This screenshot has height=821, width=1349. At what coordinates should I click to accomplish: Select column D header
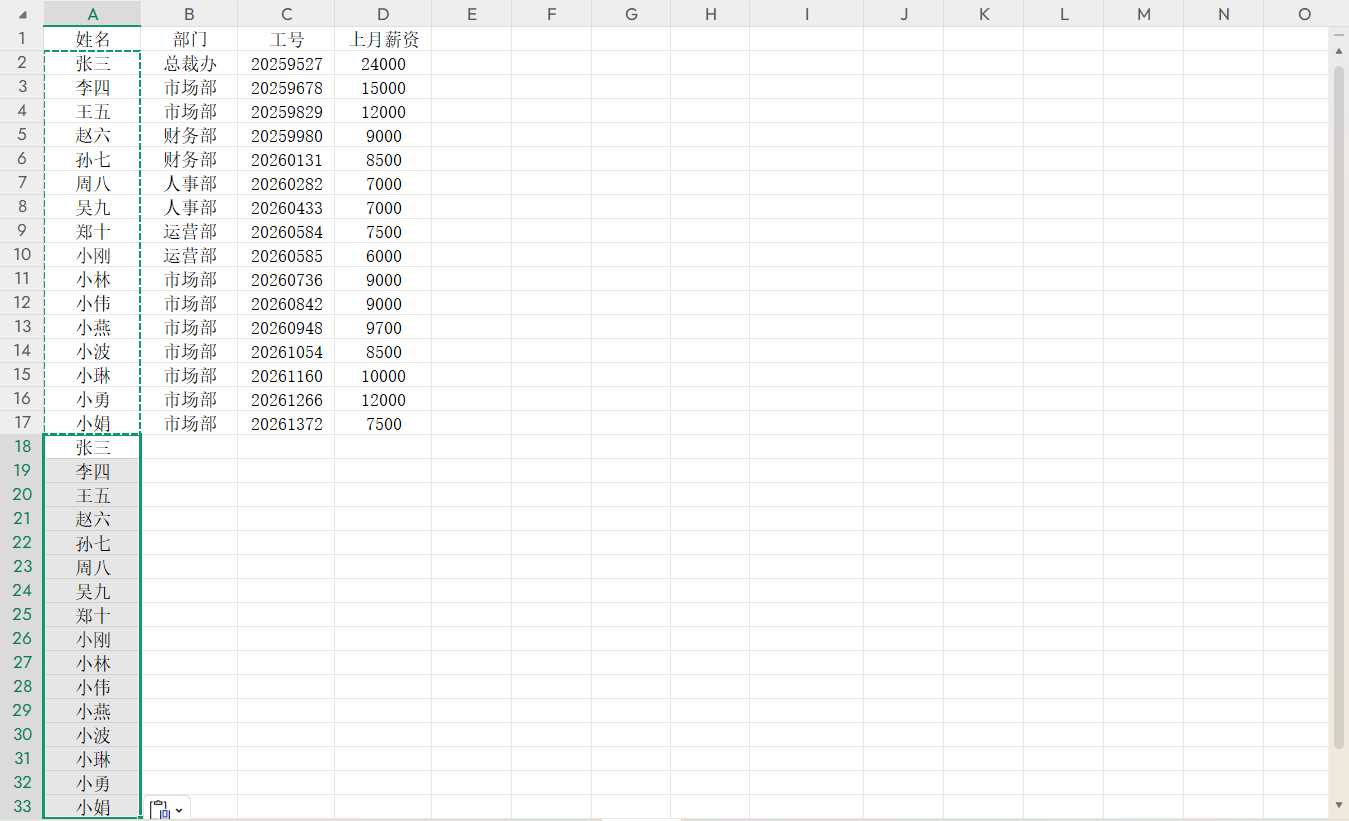click(383, 14)
